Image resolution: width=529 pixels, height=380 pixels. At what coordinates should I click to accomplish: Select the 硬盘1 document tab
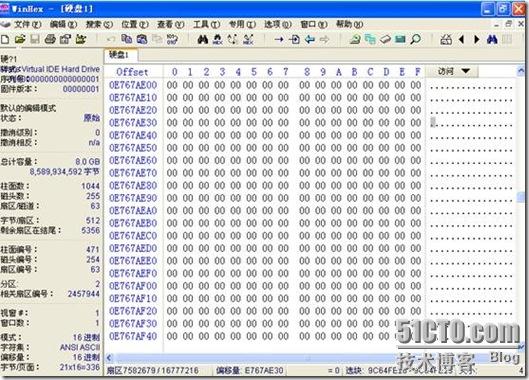click(x=120, y=55)
